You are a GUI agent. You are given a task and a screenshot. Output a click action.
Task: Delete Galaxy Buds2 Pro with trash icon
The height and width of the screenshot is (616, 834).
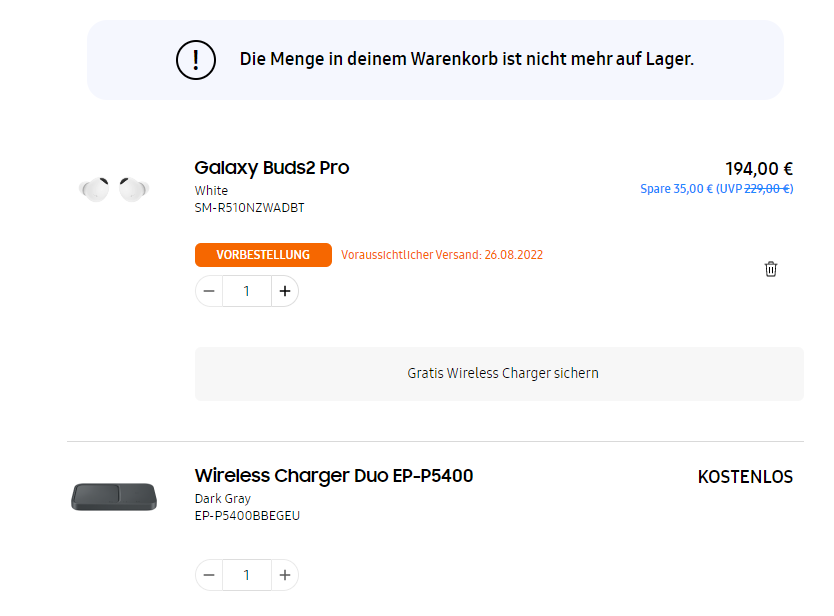pyautogui.click(x=771, y=269)
